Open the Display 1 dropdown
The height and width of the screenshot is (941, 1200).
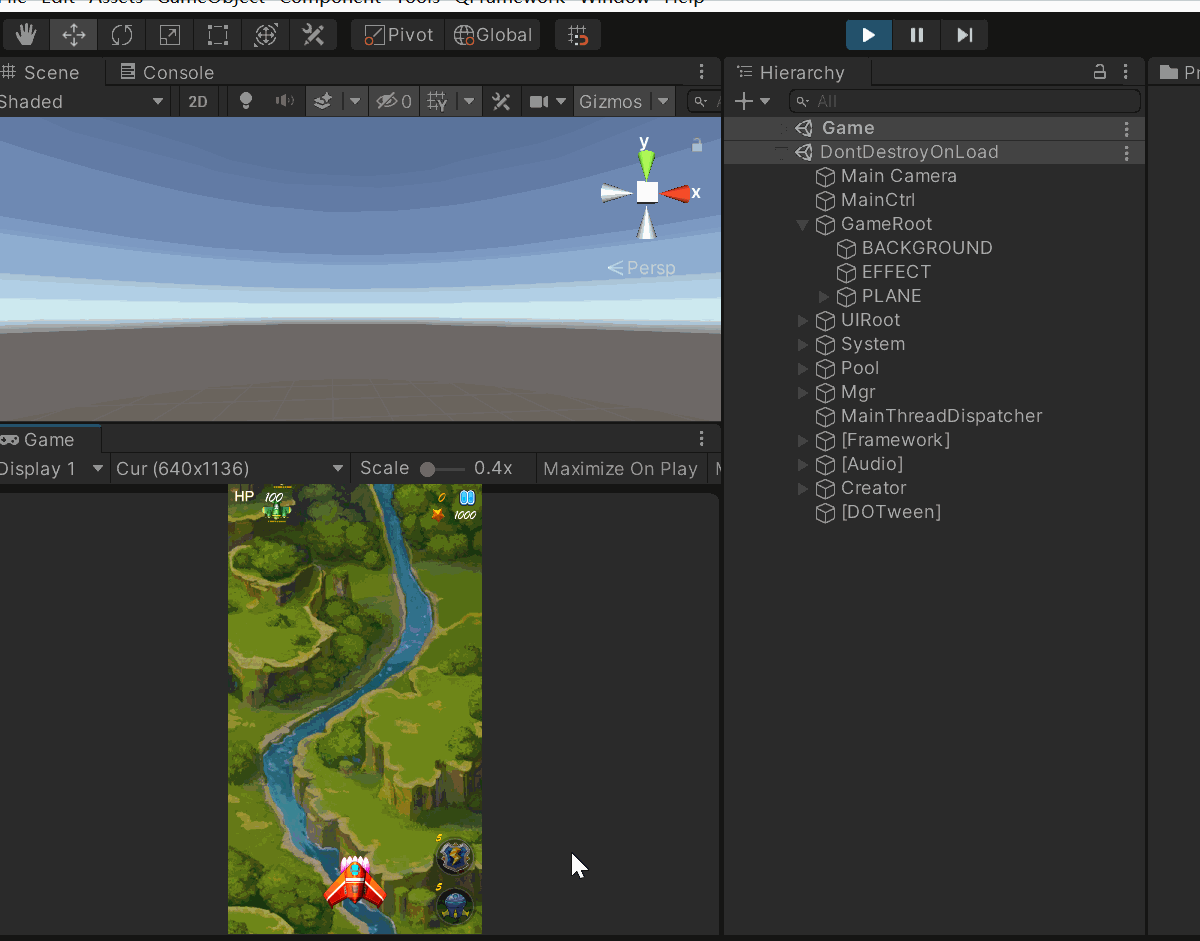[x=52, y=468]
